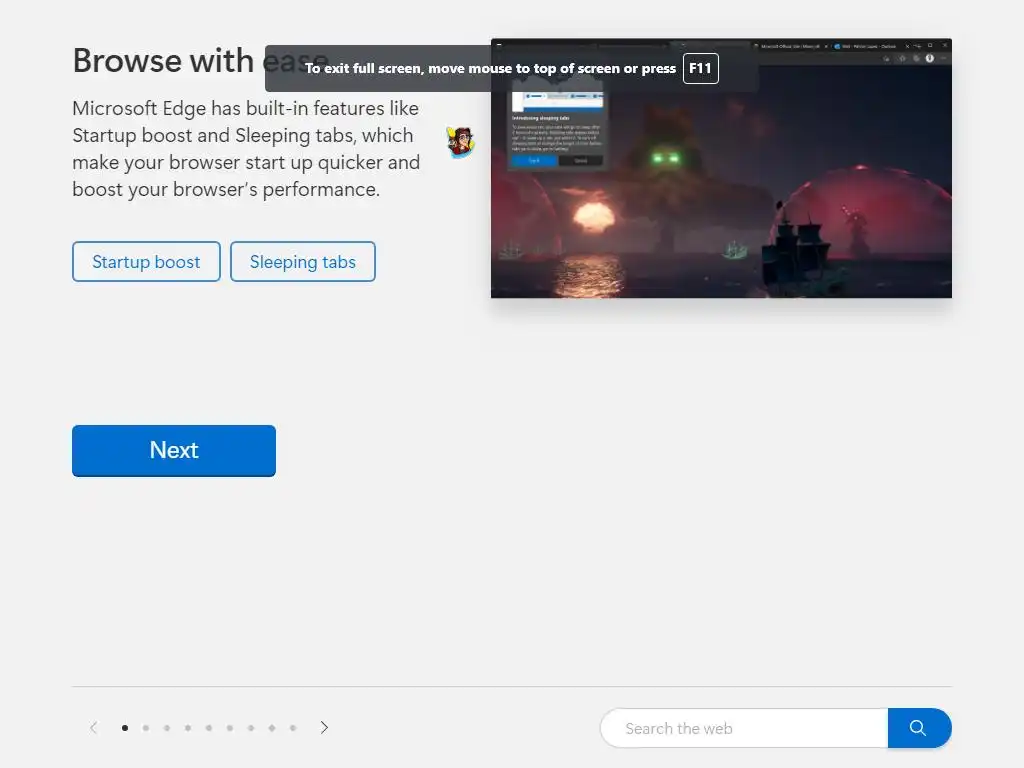Image resolution: width=1024 pixels, height=768 pixels.
Task: Click the Search the web input field
Action: click(744, 728)
